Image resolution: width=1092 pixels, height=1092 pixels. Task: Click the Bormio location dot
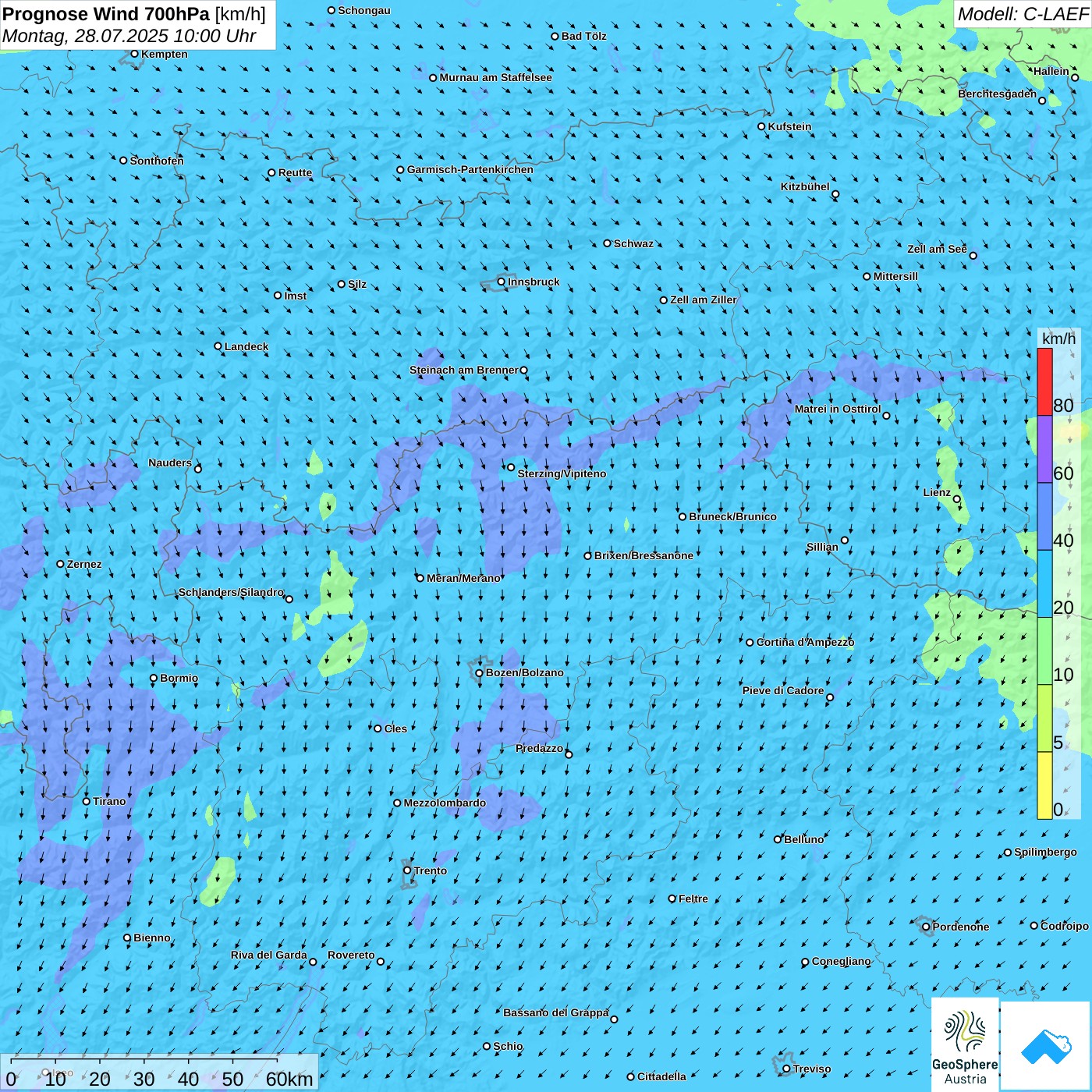click(154, 679)
